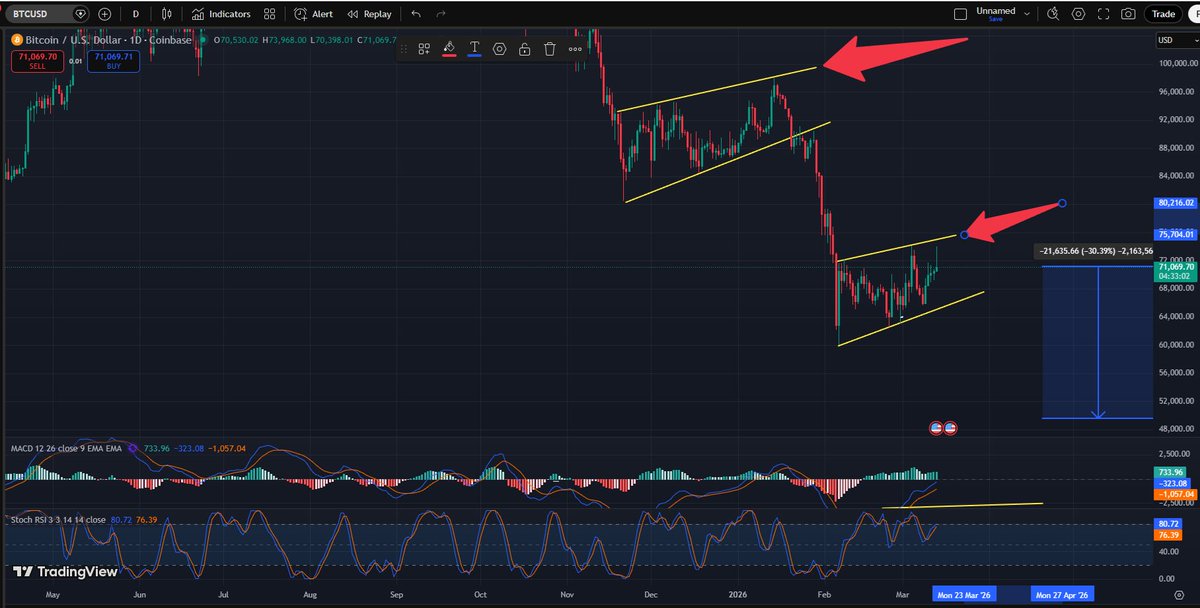This screenshot has width=1200, height=608.
Task: Click the 80,216.02 price axis label
Action: [x=1176, y=202]
